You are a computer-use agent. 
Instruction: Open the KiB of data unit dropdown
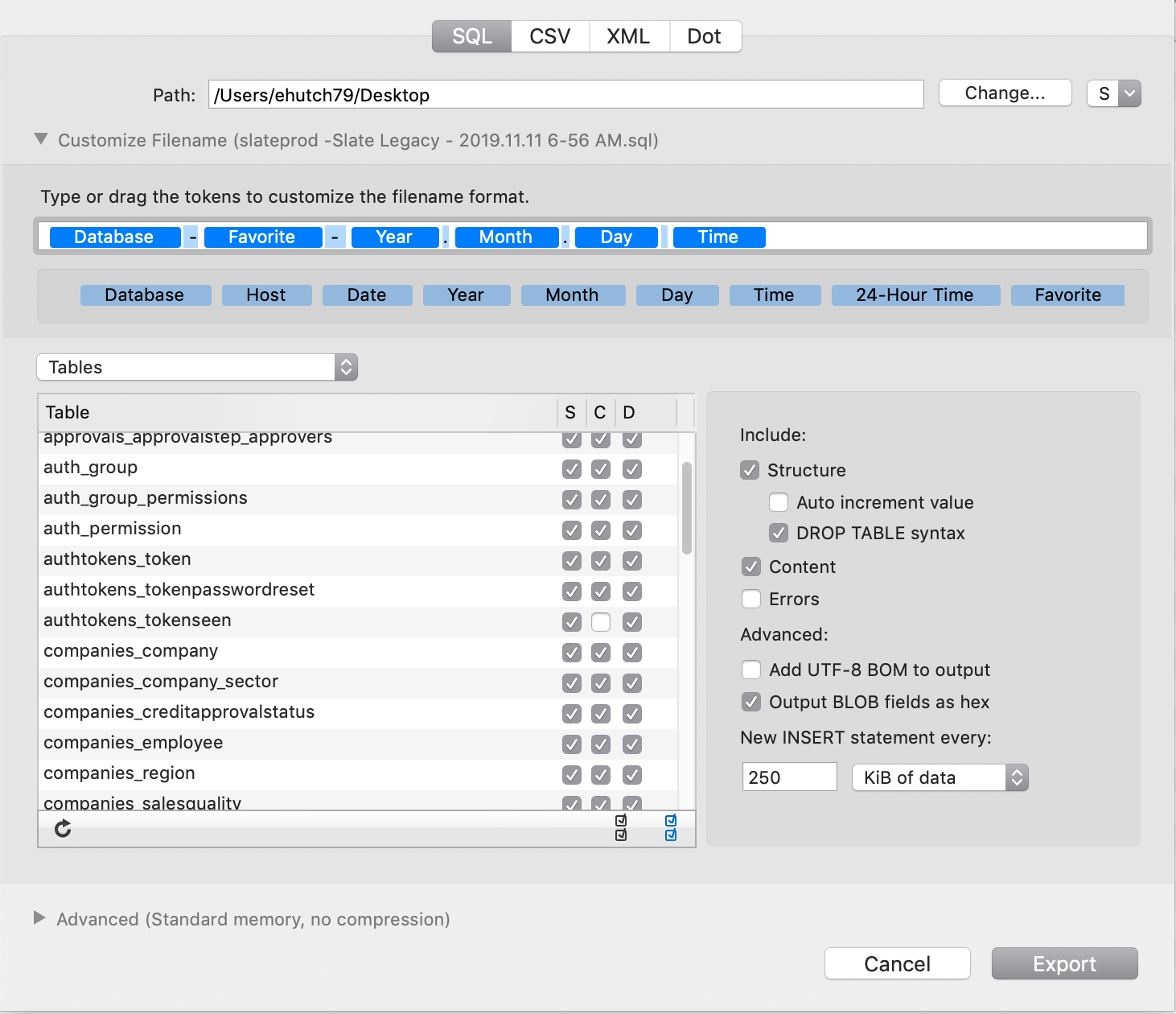pyautogui.click(x=940, y=777)
